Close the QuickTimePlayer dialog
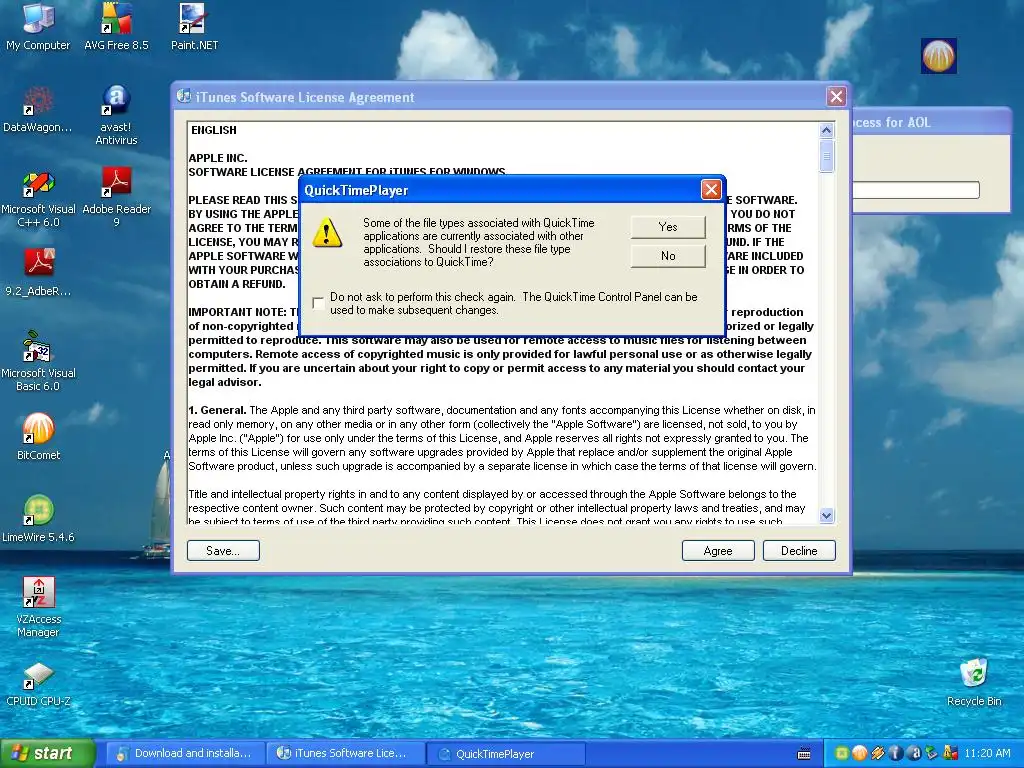 tap(711, 189)
